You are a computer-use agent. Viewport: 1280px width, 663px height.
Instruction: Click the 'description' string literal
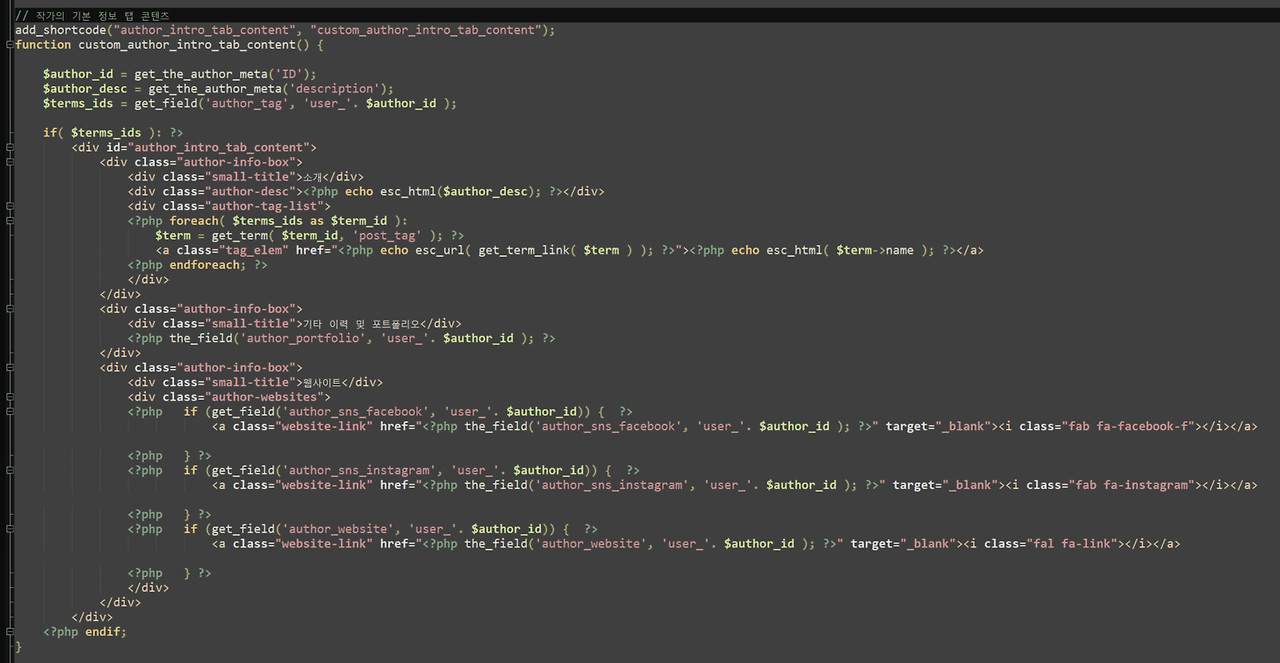333,88
